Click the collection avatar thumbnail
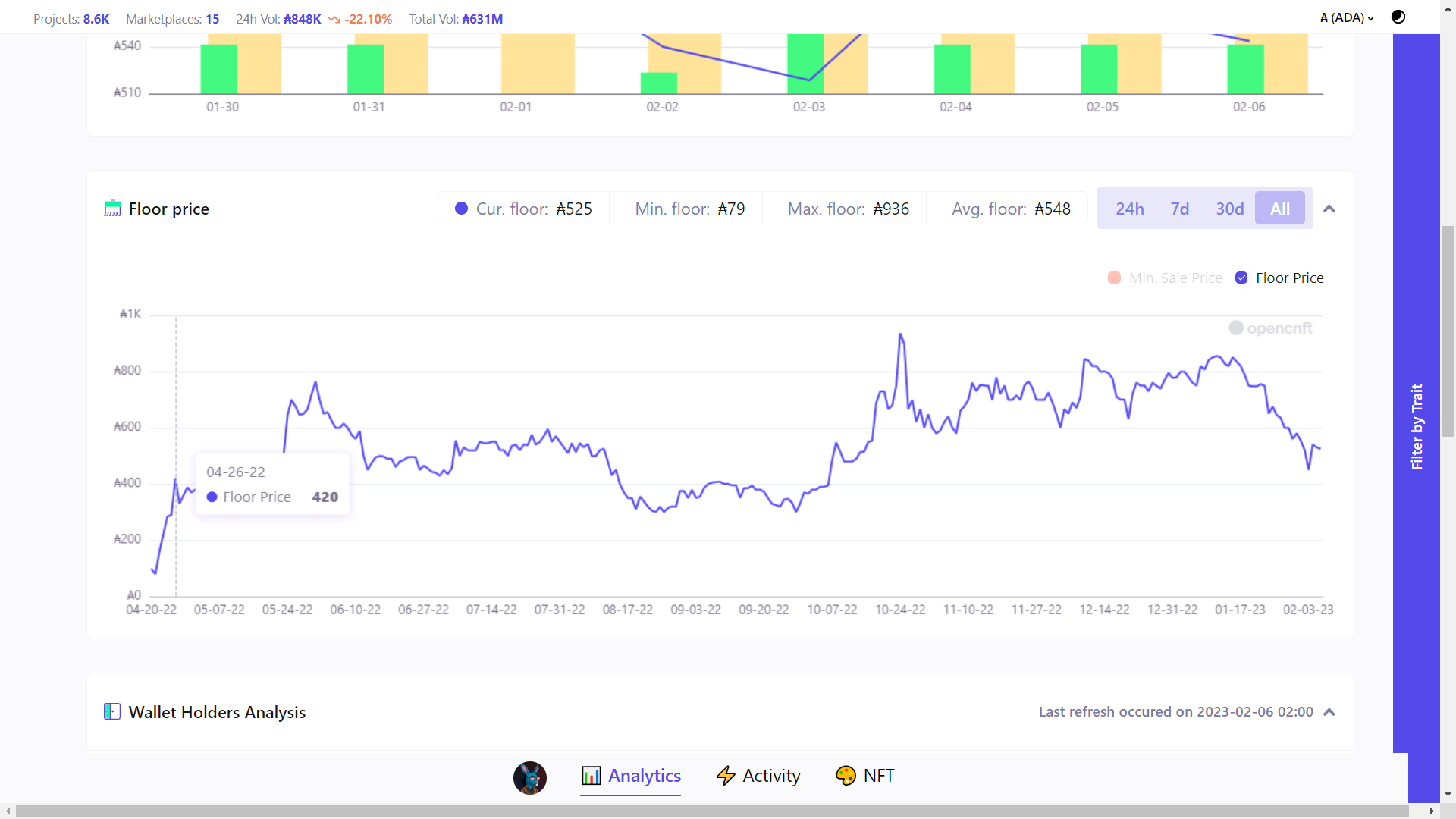Image resolution: width=1456 pixels, height=819 pixels. pos(529,777)
